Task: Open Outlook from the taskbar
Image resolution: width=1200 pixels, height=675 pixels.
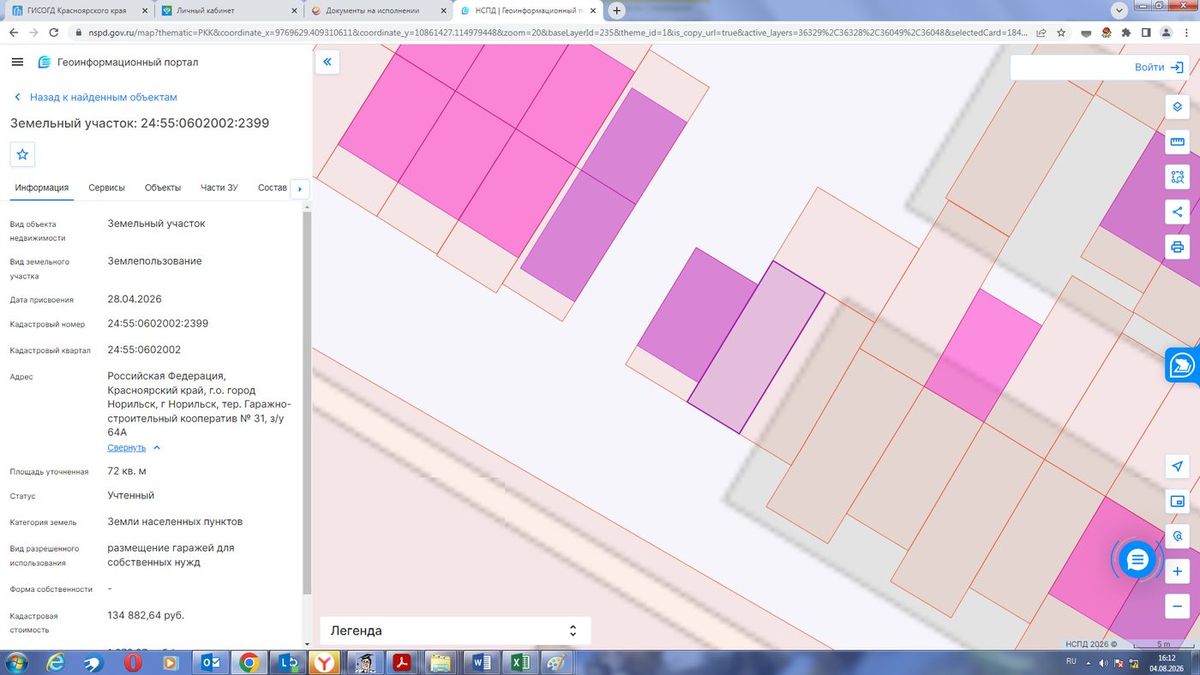Action: [x=210, y=662]
